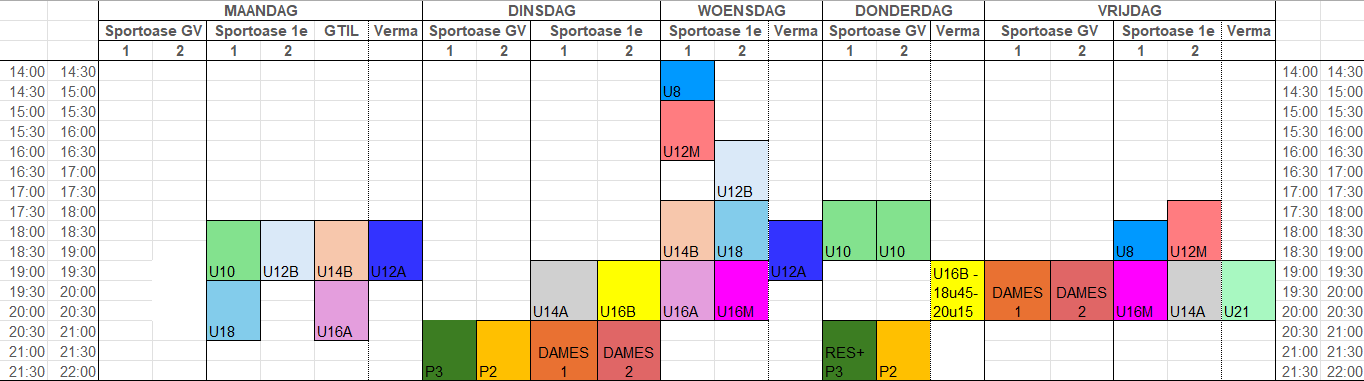Click the amber P2 cell on Thursday
The width and height of the screenshot is (1364, 381).
click(x=903, y=351)
